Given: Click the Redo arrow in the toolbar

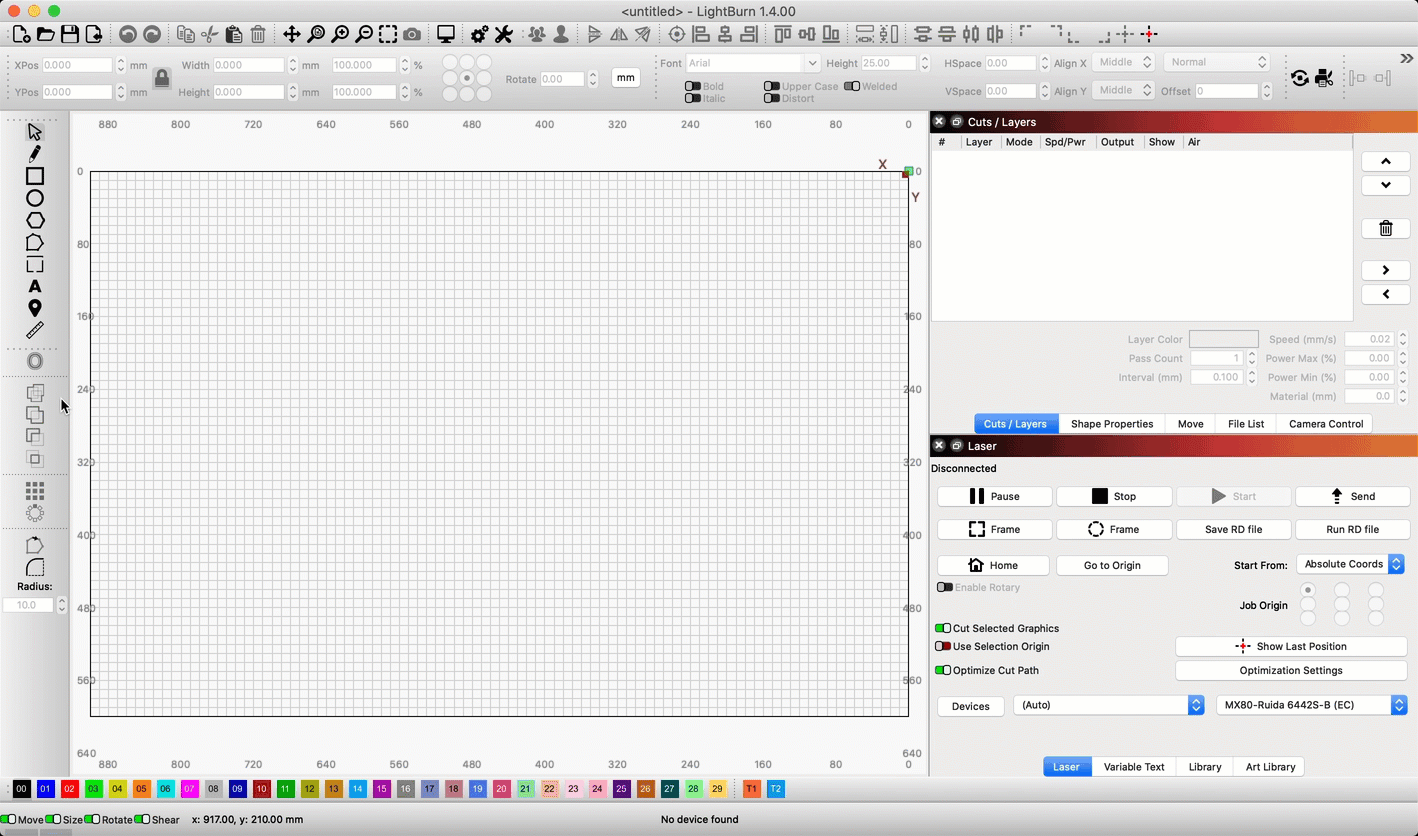Looking at the screenshot, I should coord(152,34).
